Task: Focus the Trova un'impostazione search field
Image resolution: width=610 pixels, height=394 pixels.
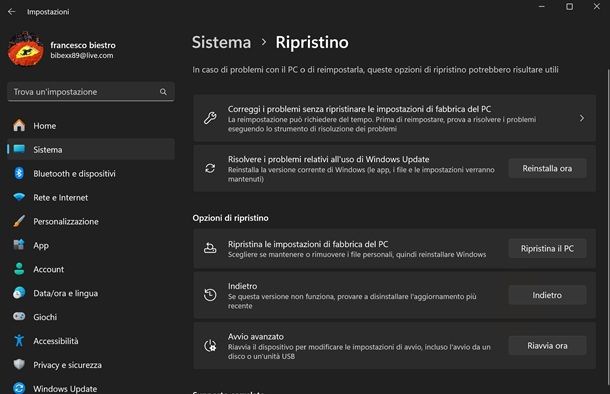Action: (91, 92)
